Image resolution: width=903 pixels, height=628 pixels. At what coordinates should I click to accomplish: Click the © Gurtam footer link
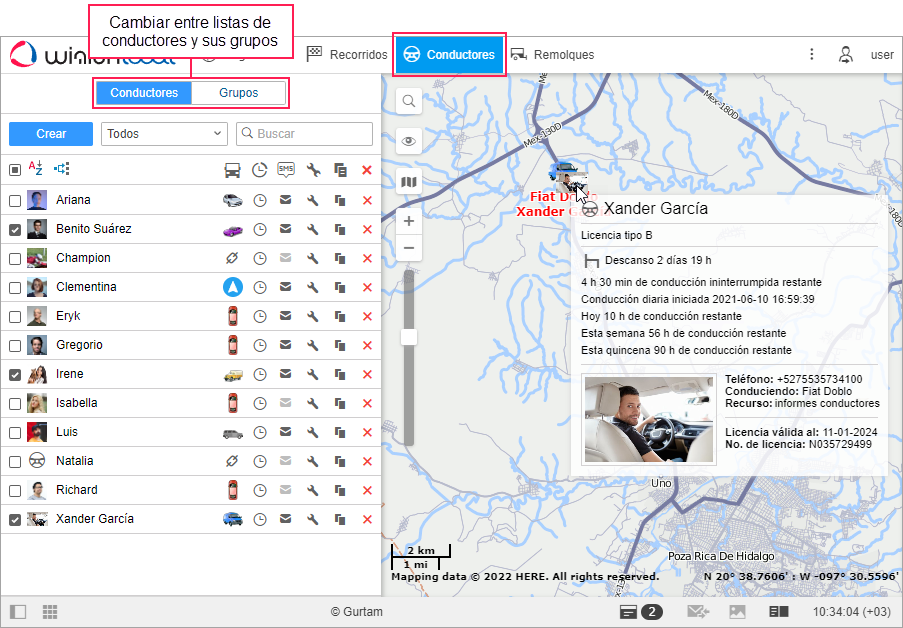point(356,612)
